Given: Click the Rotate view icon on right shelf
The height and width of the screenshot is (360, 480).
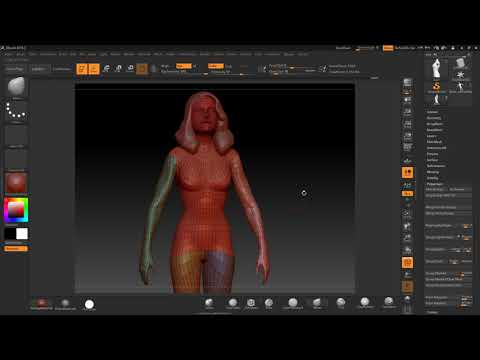Looking at the screenshot, I should click(x=407, y=250).
